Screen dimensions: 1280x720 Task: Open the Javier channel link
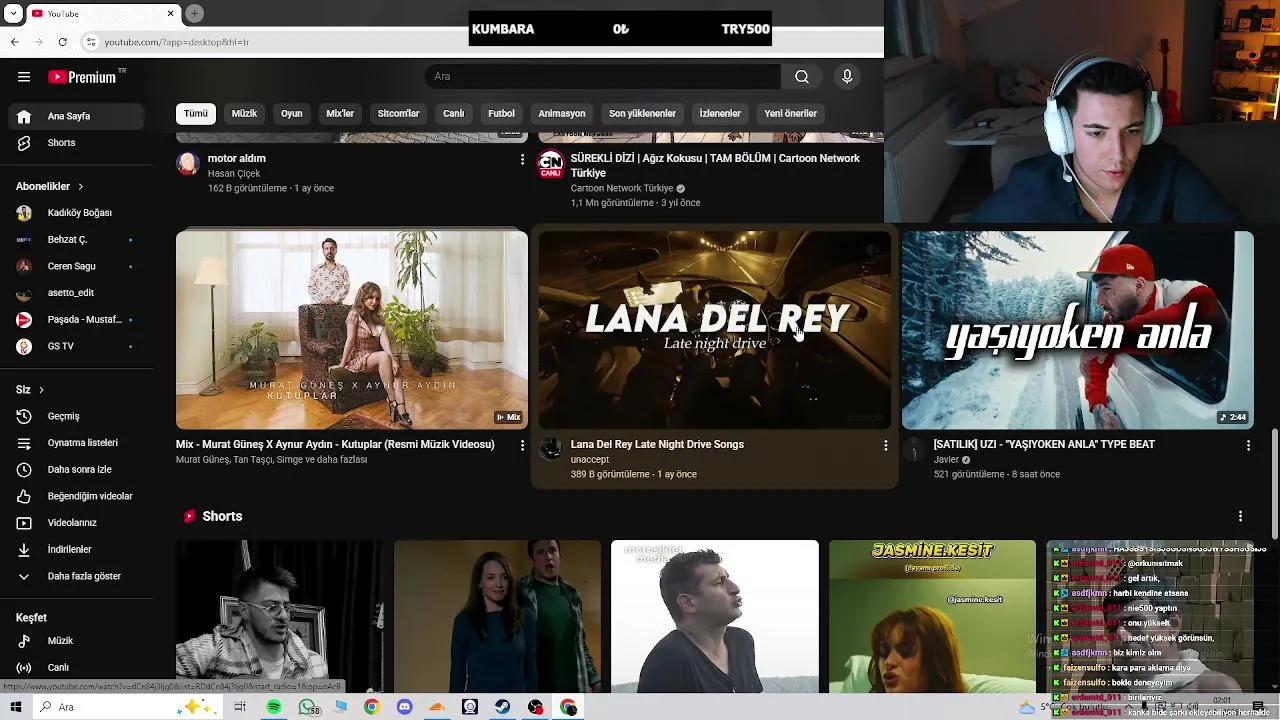(x=946, y=460)
